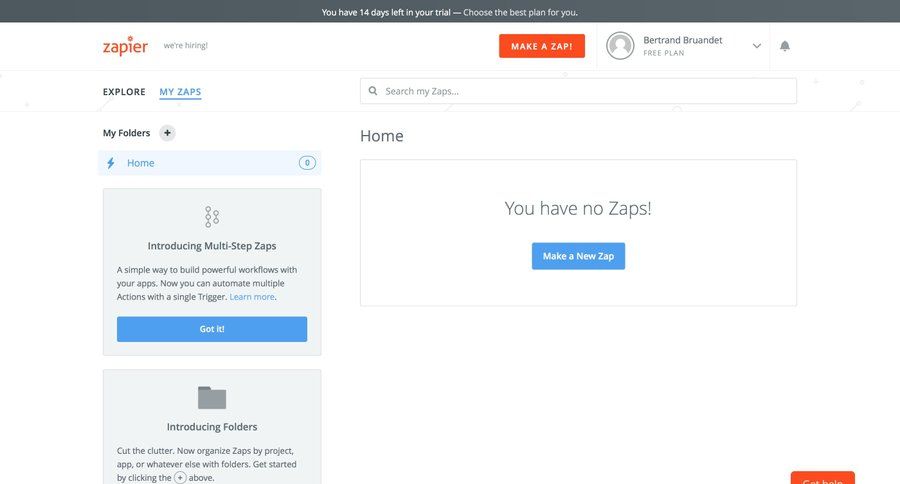Click the Zapier logo

coord(125,46)
